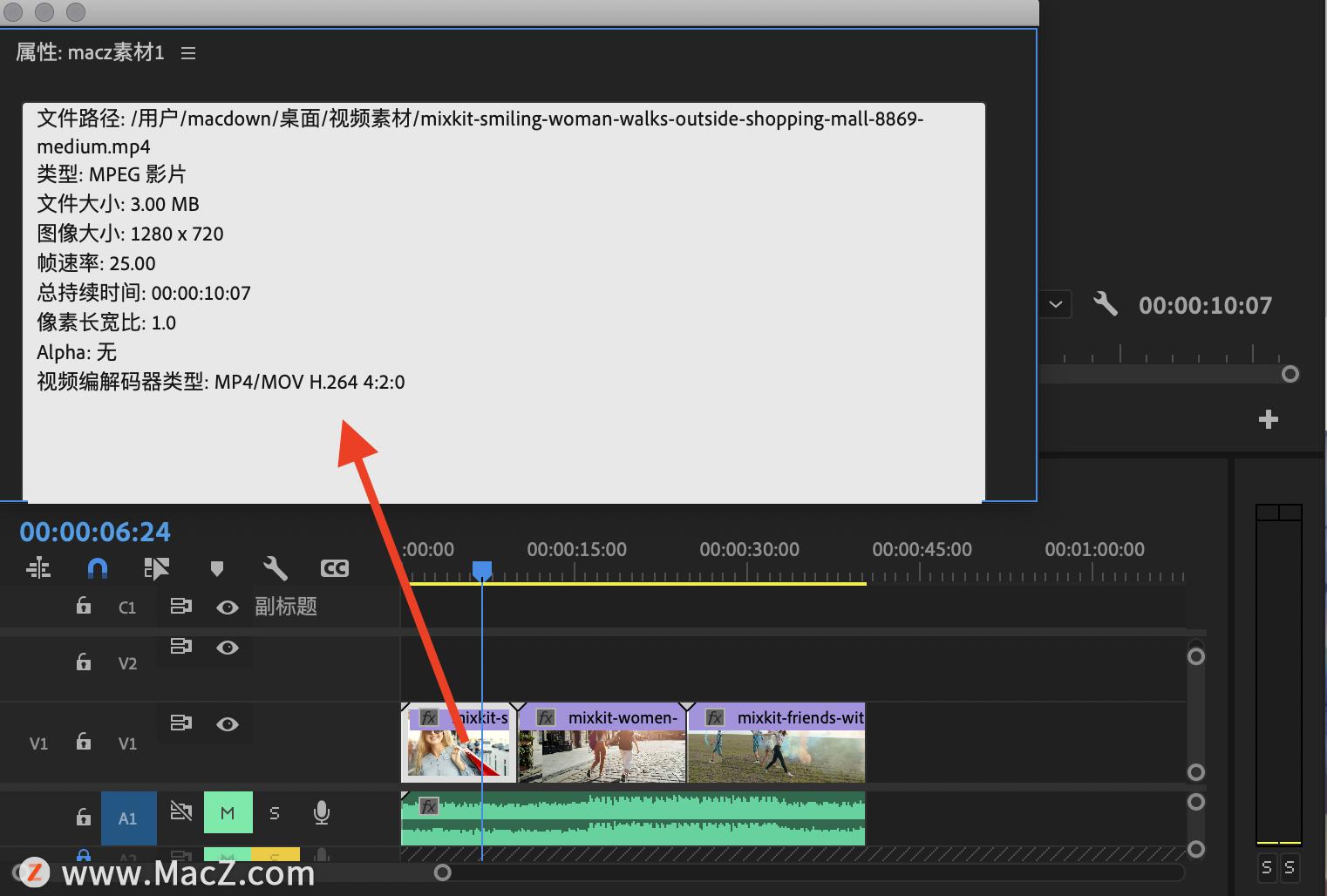This screenshot has height=896, width=1327.
Task: Unmute audio track A1 with the M button
Action: (228, 813)
